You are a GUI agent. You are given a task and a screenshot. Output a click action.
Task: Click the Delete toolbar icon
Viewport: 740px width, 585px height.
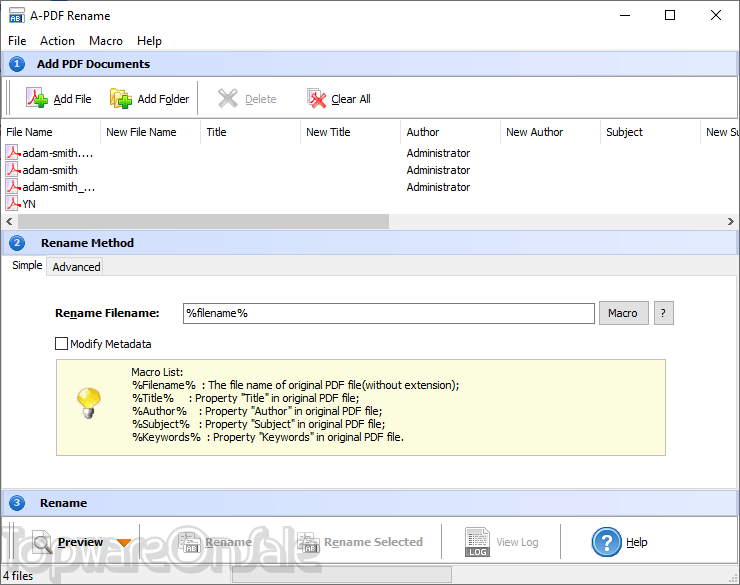[227, 98]
